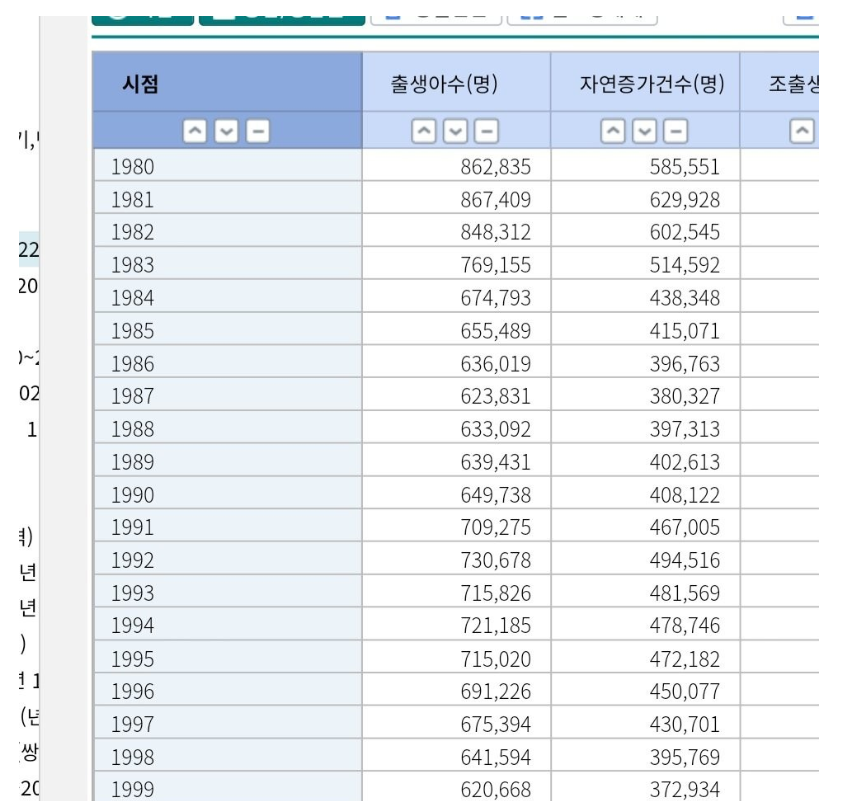Click natural increase value 438,348 for 1984
Screen dimensions: 842x801
(x=685, y=298)
